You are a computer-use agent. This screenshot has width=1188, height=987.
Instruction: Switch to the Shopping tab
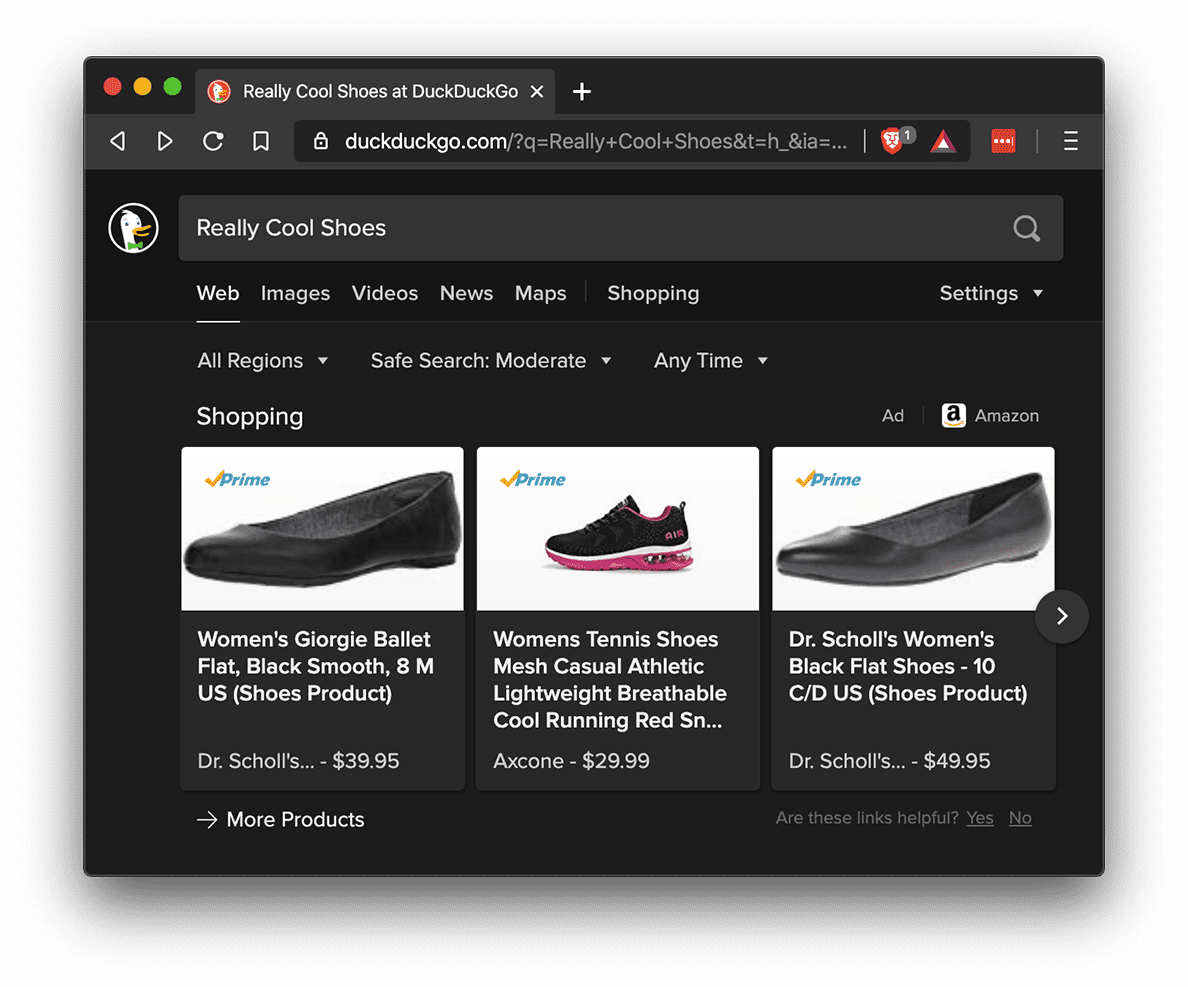tap(653, 293)
